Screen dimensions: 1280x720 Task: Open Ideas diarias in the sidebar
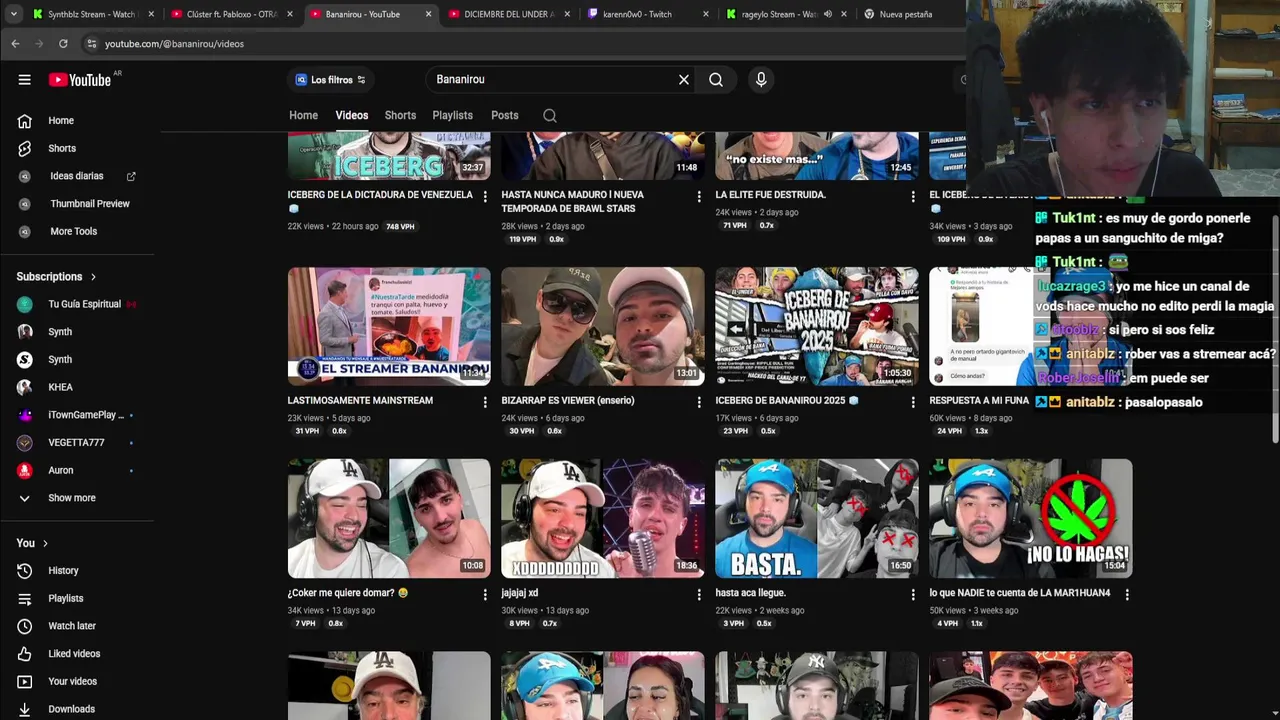[x=77, y=176]
